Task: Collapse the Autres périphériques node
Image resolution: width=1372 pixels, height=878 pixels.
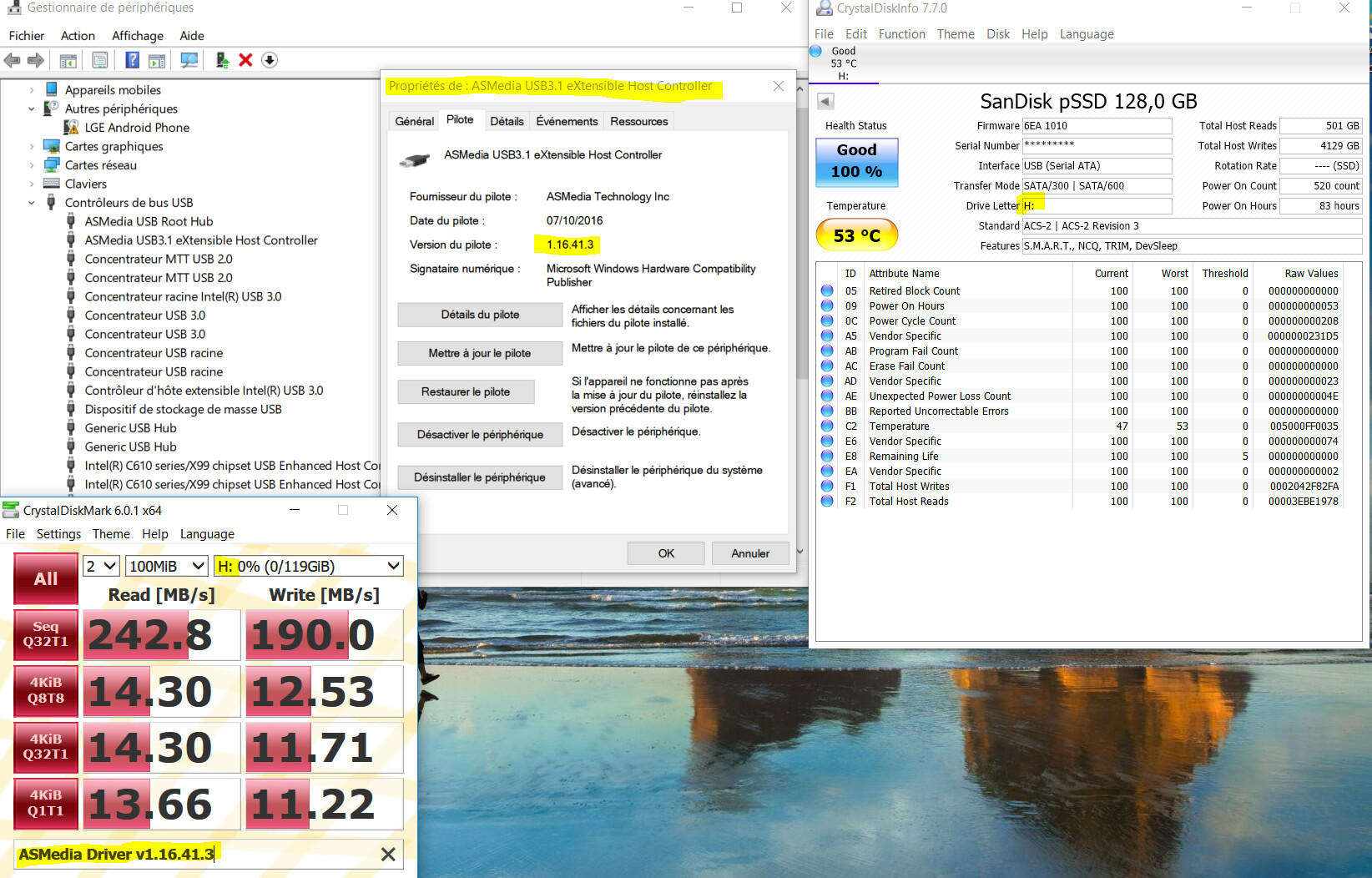Action: pos(32,108)
